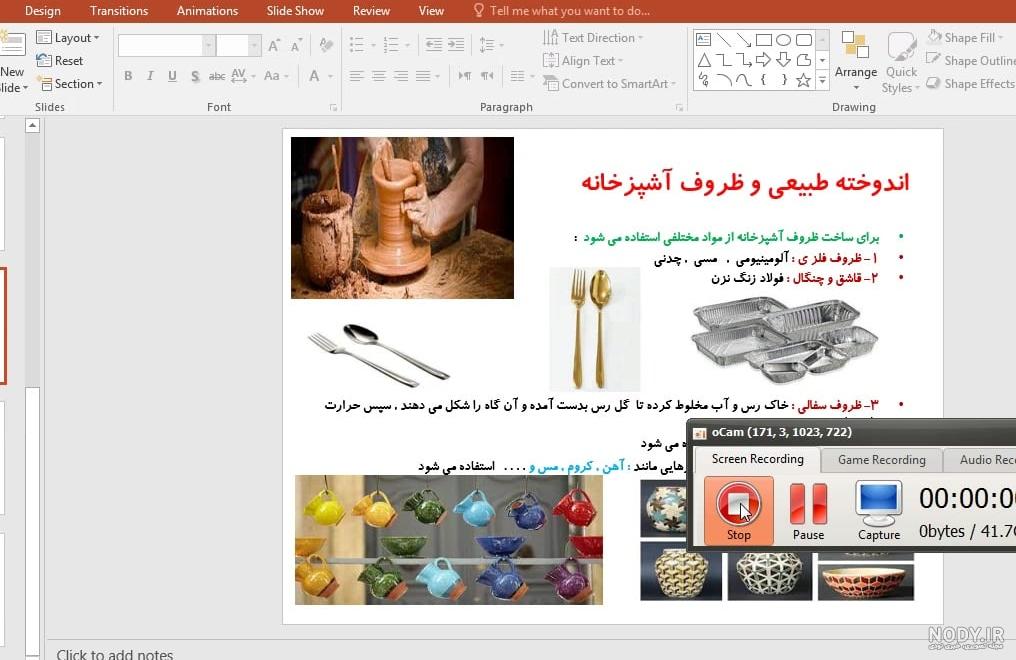
Task: Open Font dialog launcher
Action: [x=333, y=108]
